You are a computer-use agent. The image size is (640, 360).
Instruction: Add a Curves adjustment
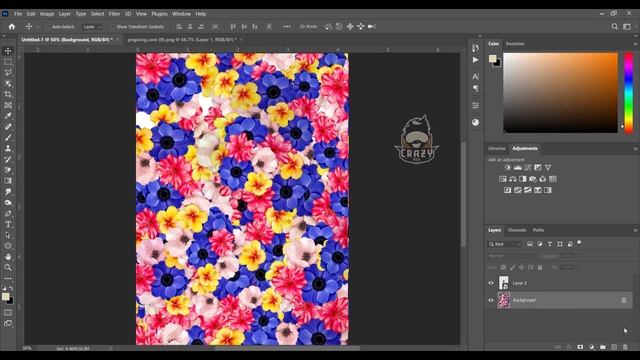pos(528,167)
